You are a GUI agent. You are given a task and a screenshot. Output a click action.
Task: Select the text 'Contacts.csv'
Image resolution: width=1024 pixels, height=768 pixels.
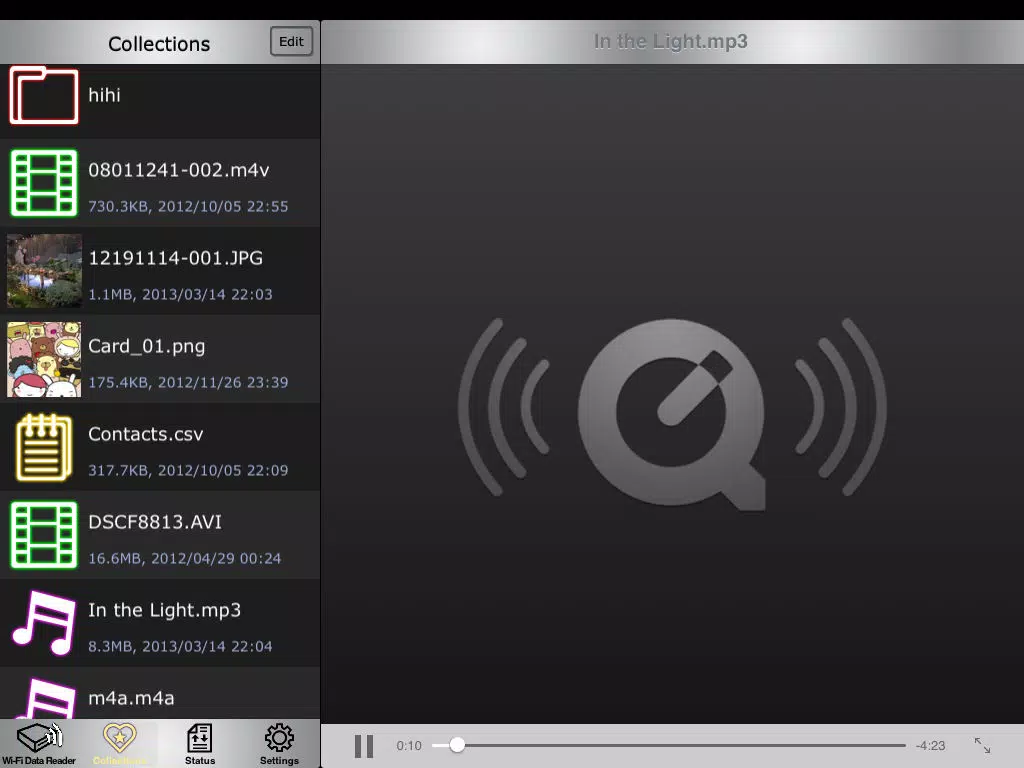[x=146, y=434]
